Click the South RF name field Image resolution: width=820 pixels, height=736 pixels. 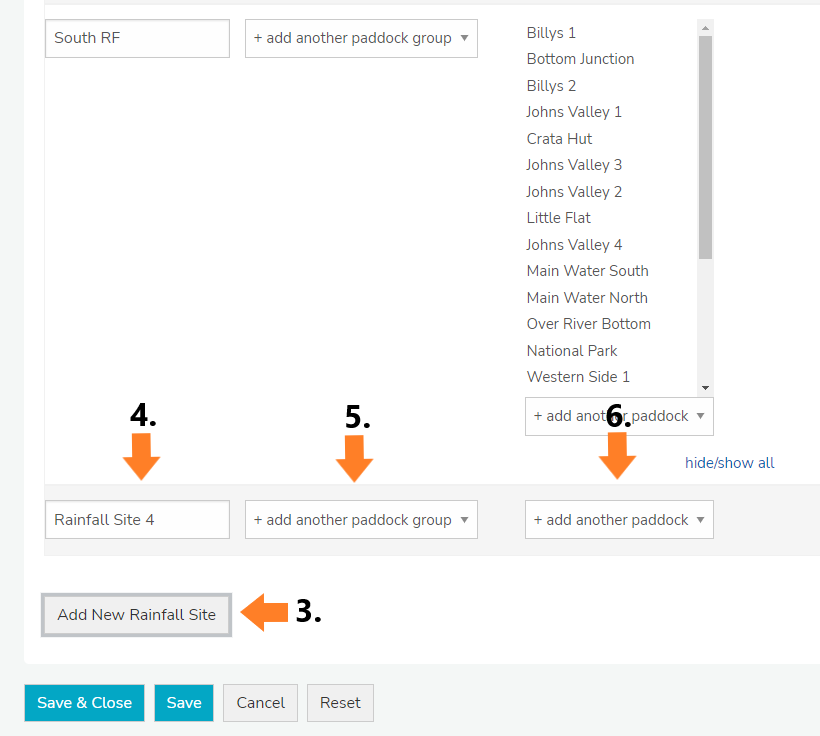[x=137, y=38]
